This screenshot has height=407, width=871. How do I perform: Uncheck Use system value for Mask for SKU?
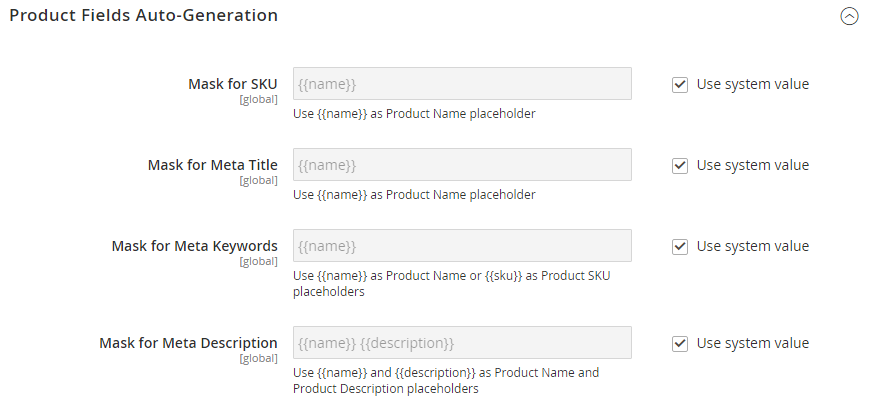pyautogui.click(x=680, y=85)
